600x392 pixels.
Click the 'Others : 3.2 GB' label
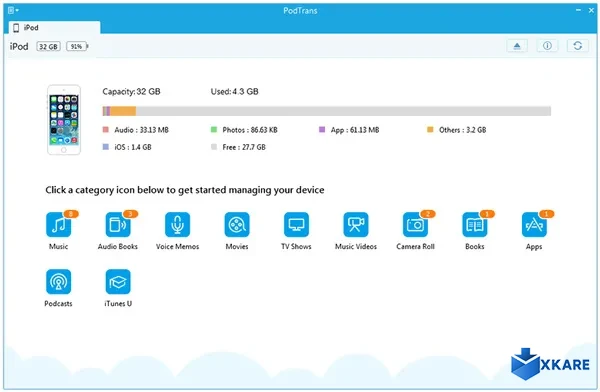point(463,130)
